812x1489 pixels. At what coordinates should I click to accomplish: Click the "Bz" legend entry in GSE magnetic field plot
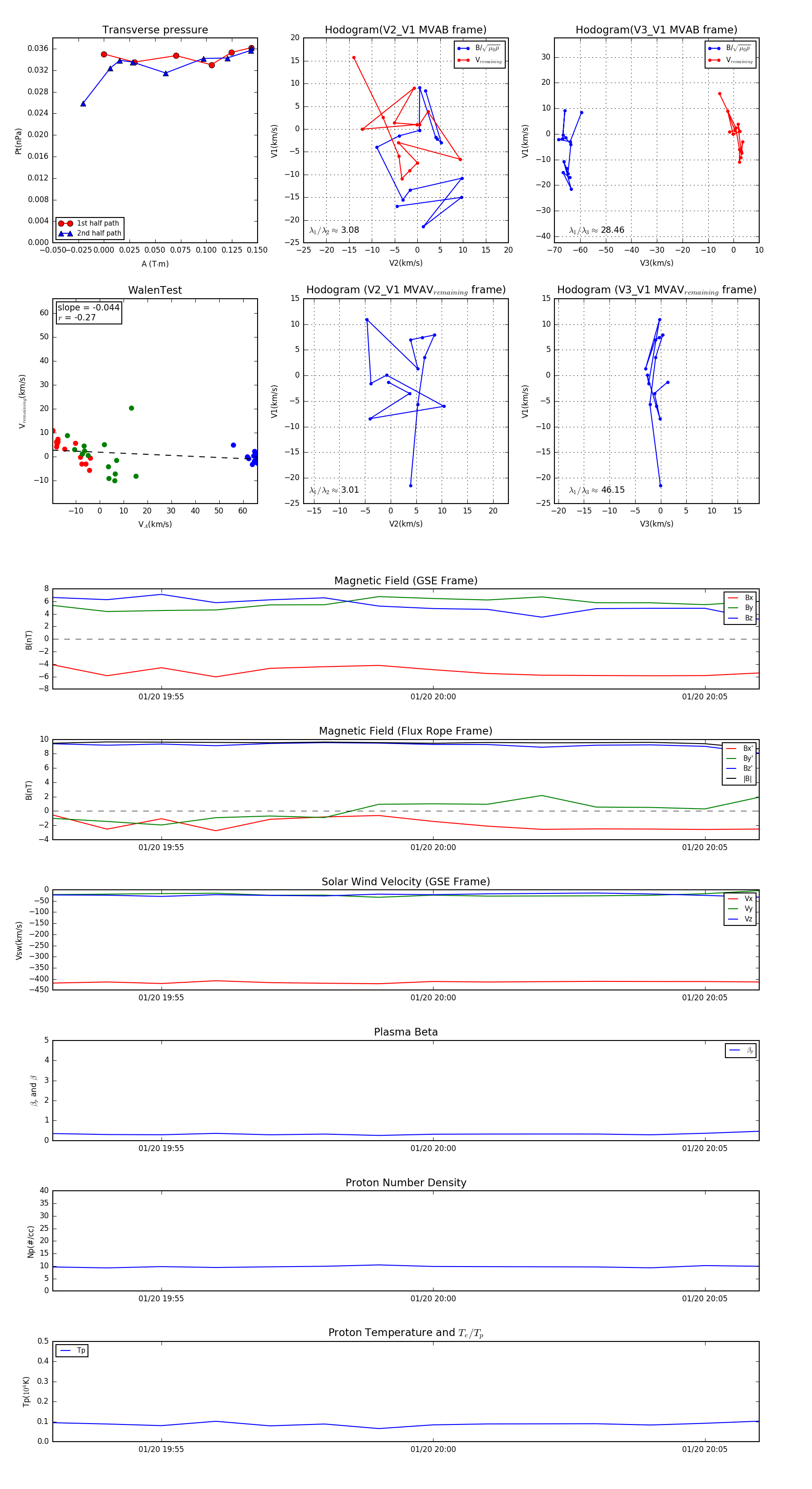tap(740, 618)
